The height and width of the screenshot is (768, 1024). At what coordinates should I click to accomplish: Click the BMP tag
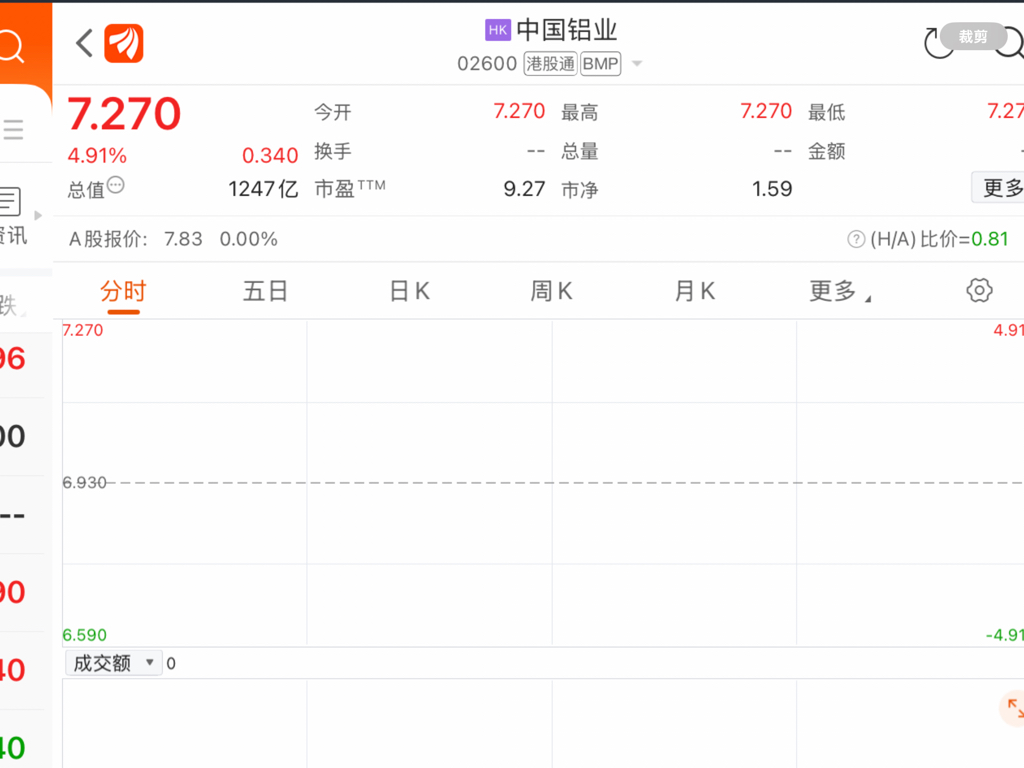[x=600, y=63]
